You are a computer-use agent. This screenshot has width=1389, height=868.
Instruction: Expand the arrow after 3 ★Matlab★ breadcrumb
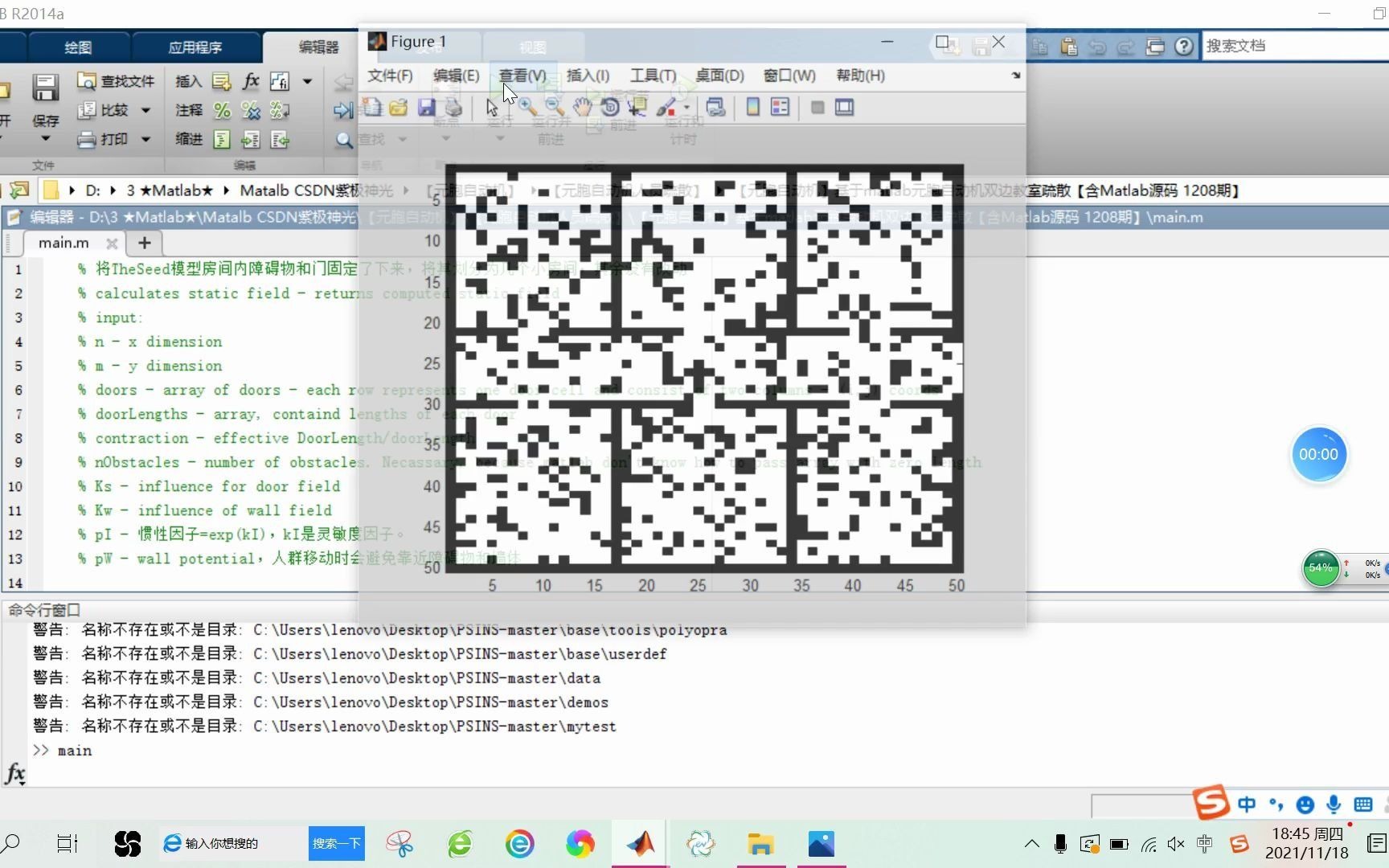[226, 190]
